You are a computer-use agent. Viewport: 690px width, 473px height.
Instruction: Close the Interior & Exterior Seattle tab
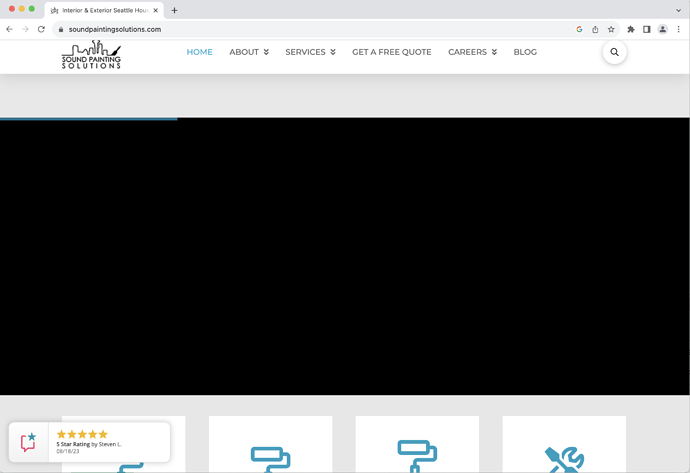click(155, 10)
